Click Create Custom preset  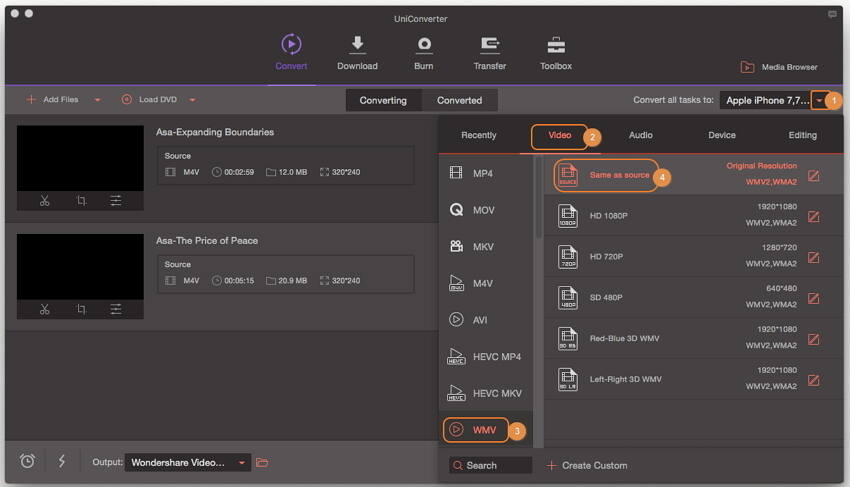pos(588,465)
